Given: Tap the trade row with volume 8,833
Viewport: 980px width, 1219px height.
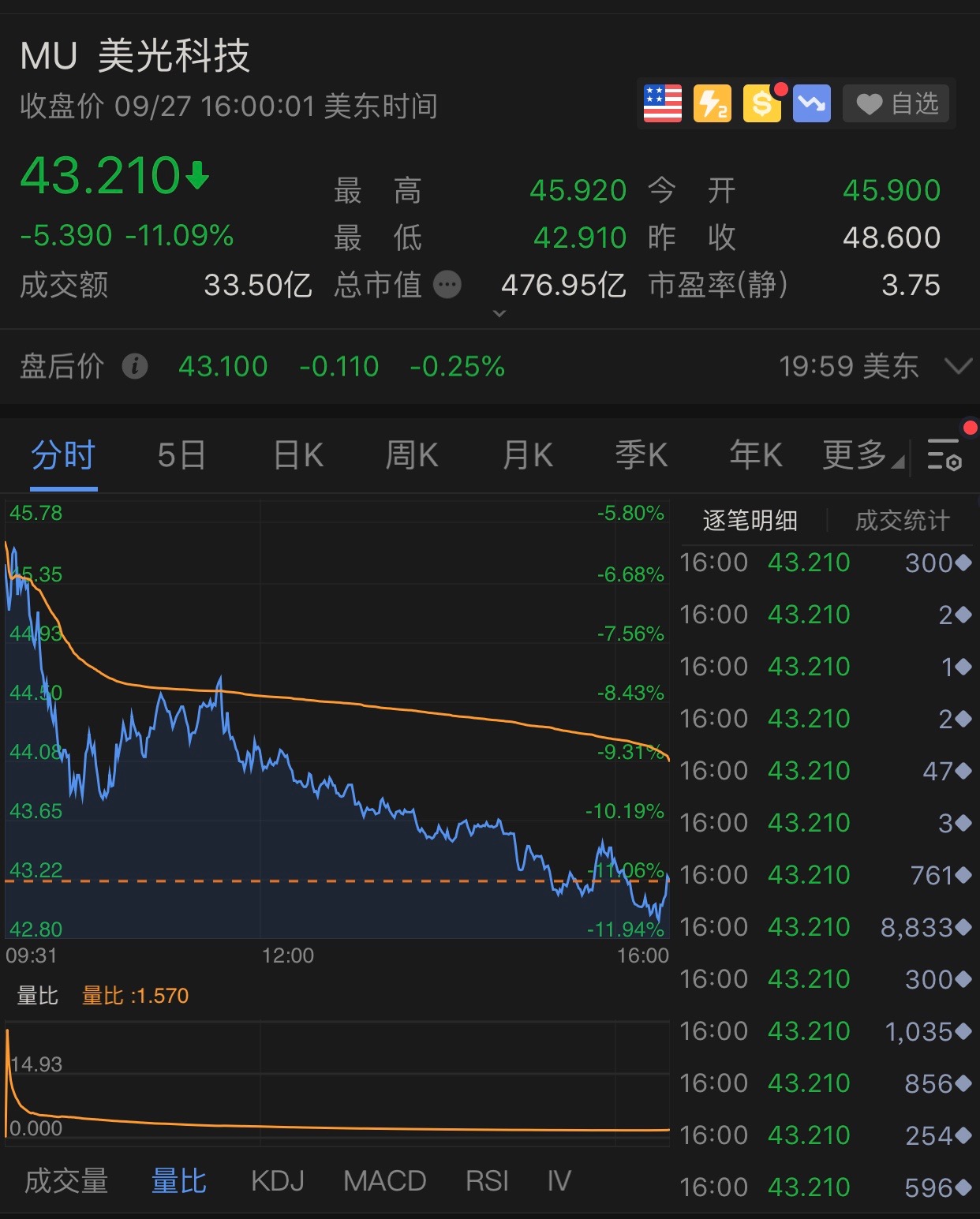Looking at the screenshot, I should pyautogui.click(x=825, y=927).
